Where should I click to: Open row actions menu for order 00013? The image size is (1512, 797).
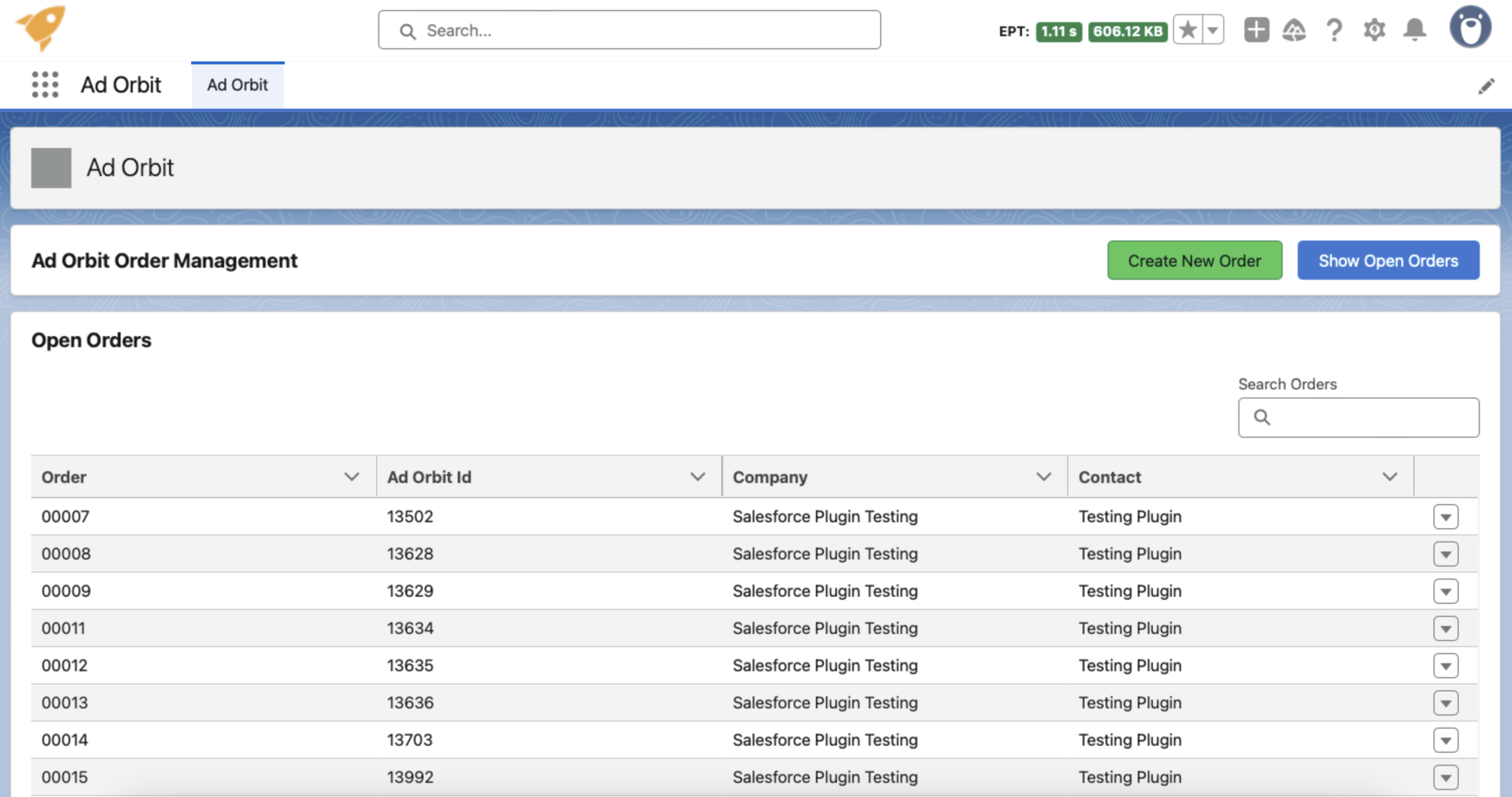pos(1445,703)
